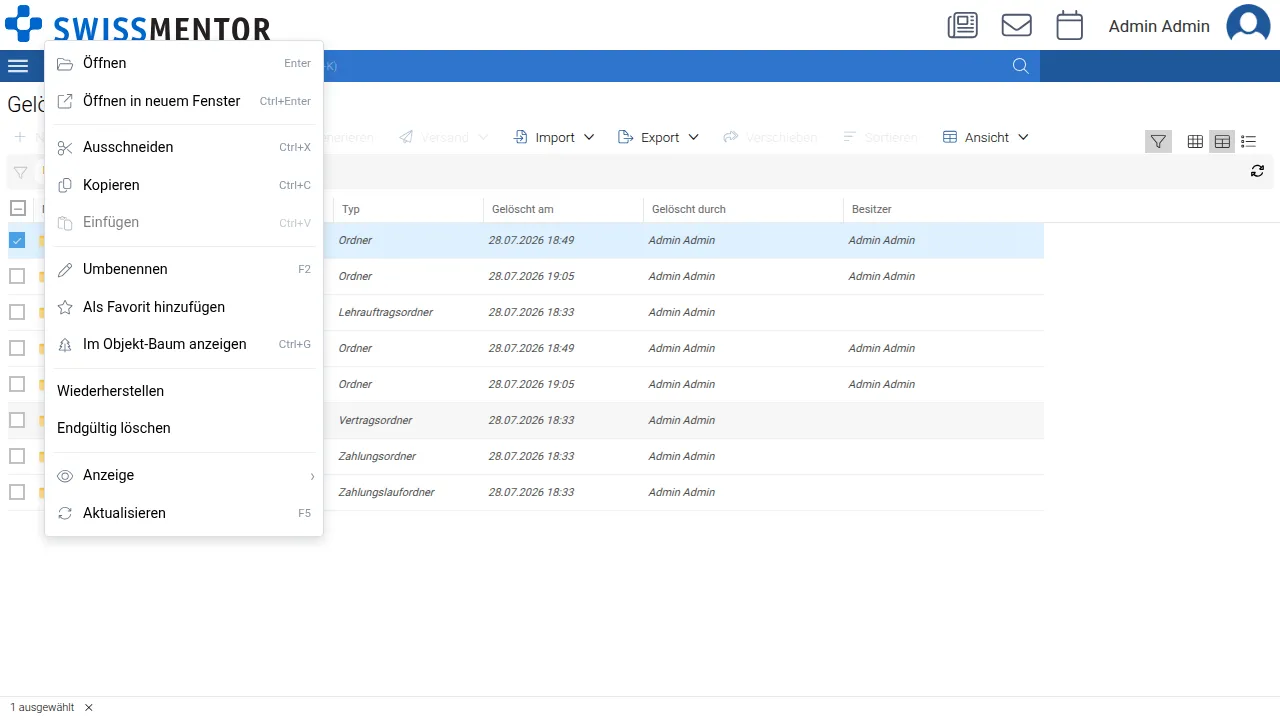Open the Ansicht view dropdown

coord(986,137)
